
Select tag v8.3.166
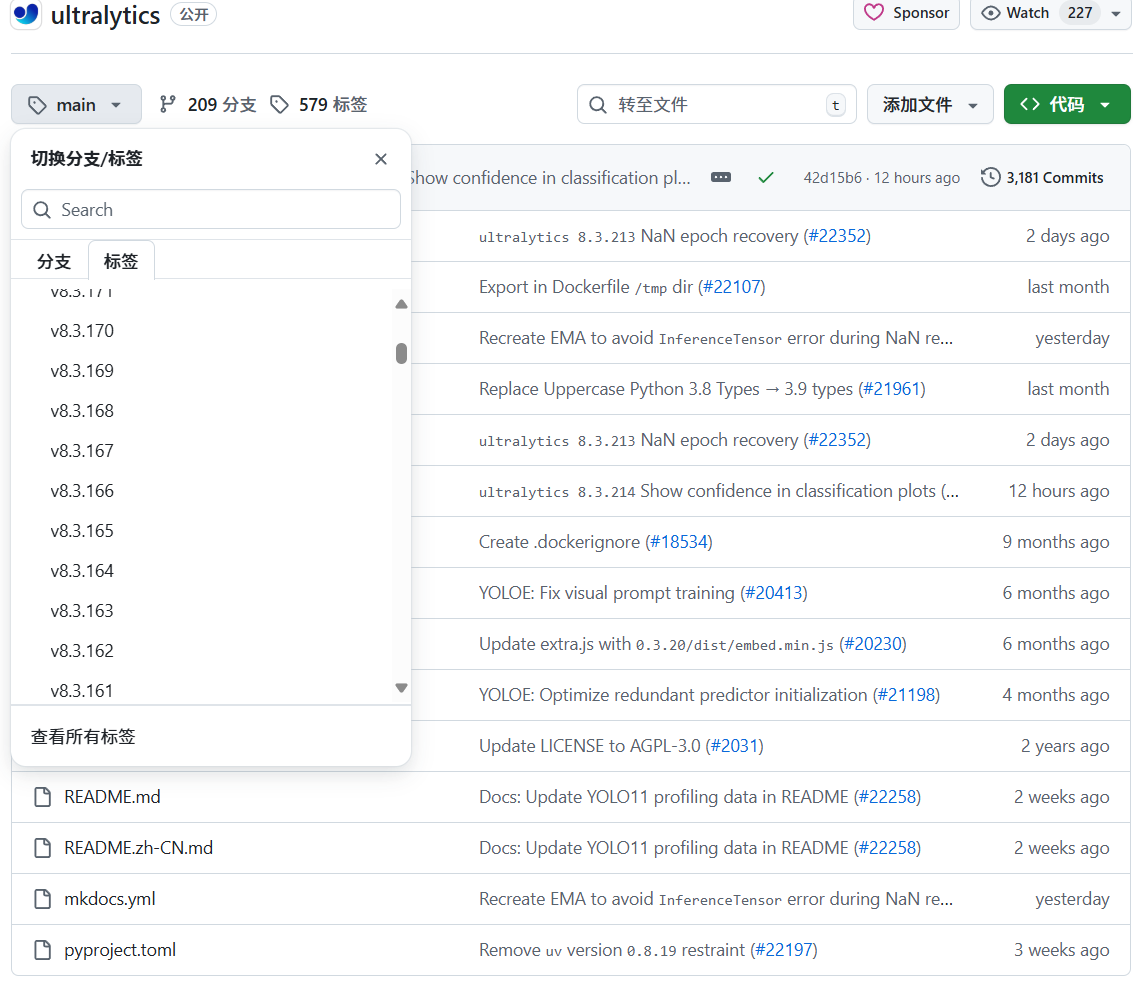tap(82, 491)
